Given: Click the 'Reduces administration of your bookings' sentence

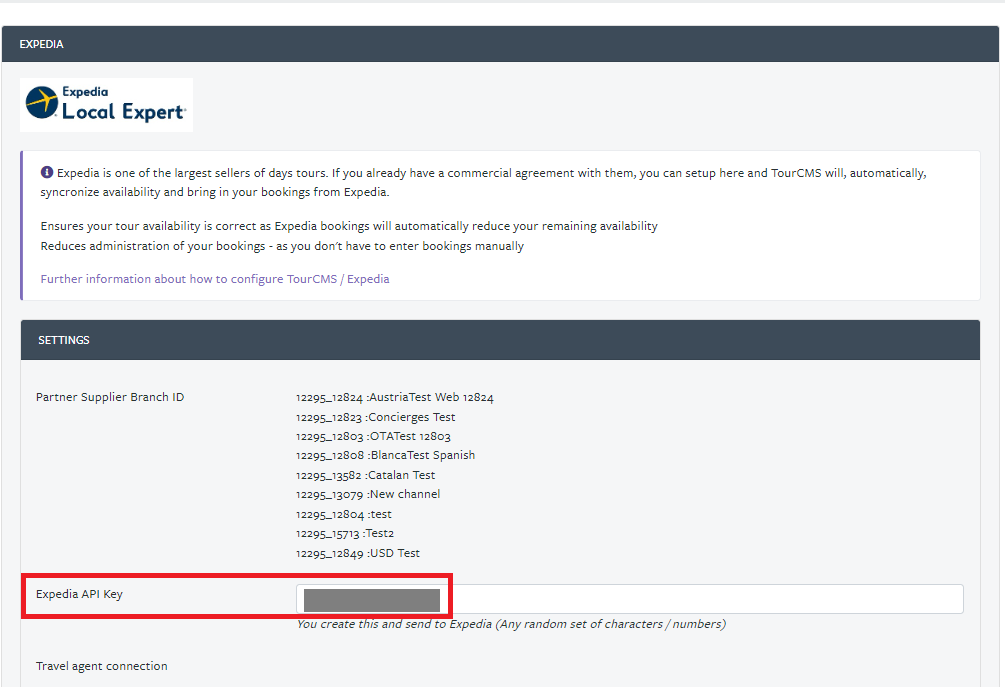Looking at the screenshot, I should 282,246.
